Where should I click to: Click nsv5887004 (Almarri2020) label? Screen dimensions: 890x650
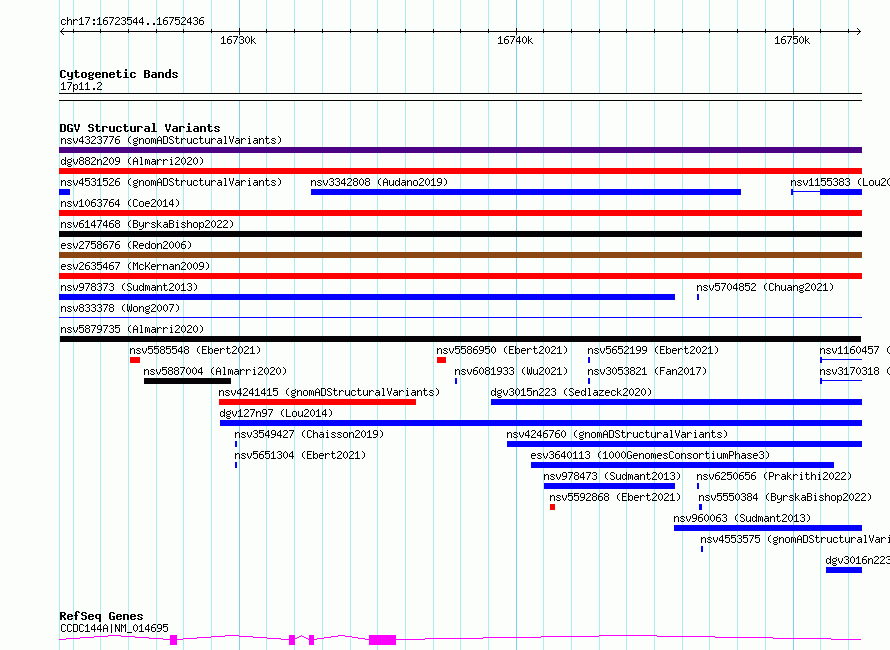tap(215, 371)
